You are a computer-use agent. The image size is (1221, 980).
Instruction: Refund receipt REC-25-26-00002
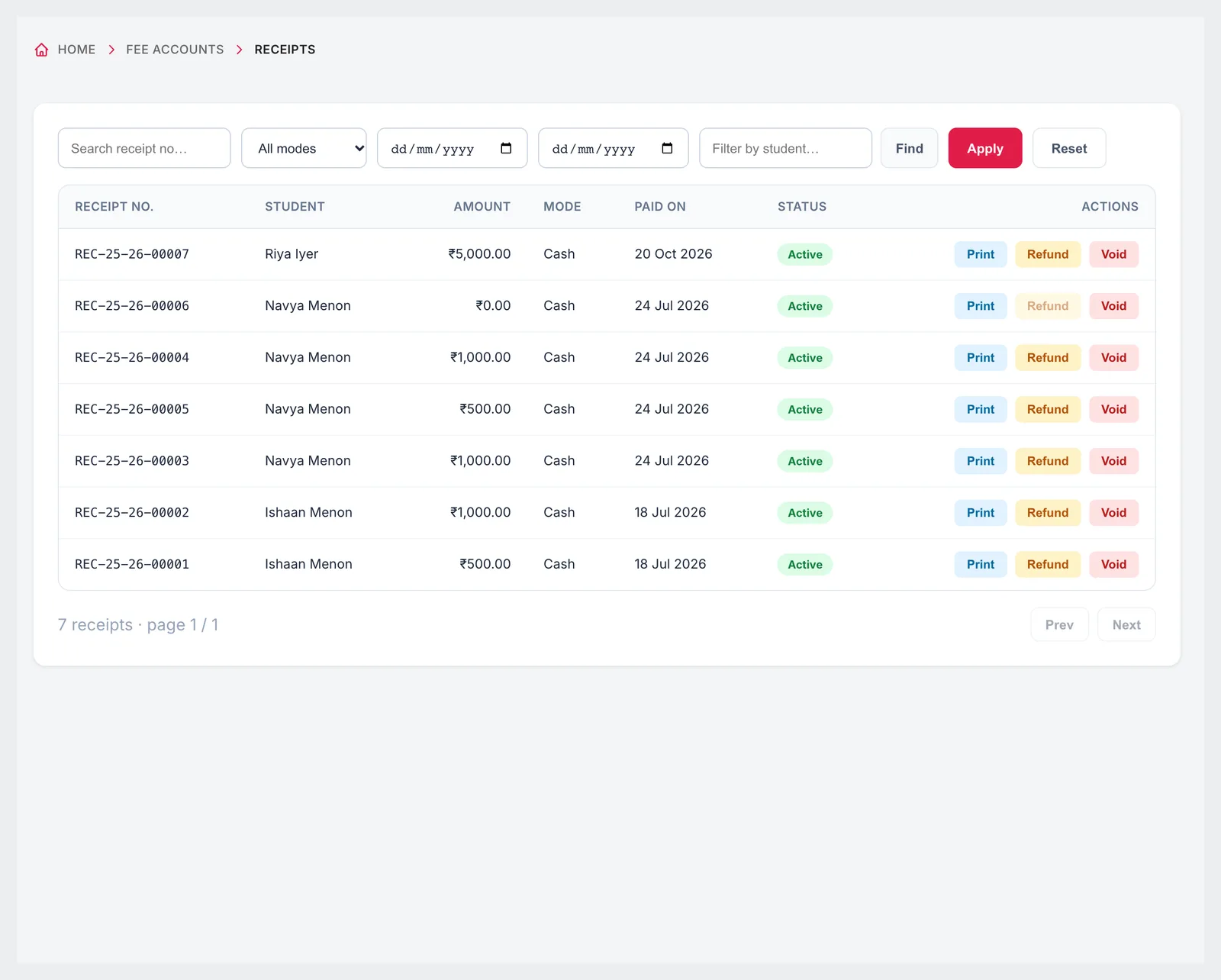1048,513
